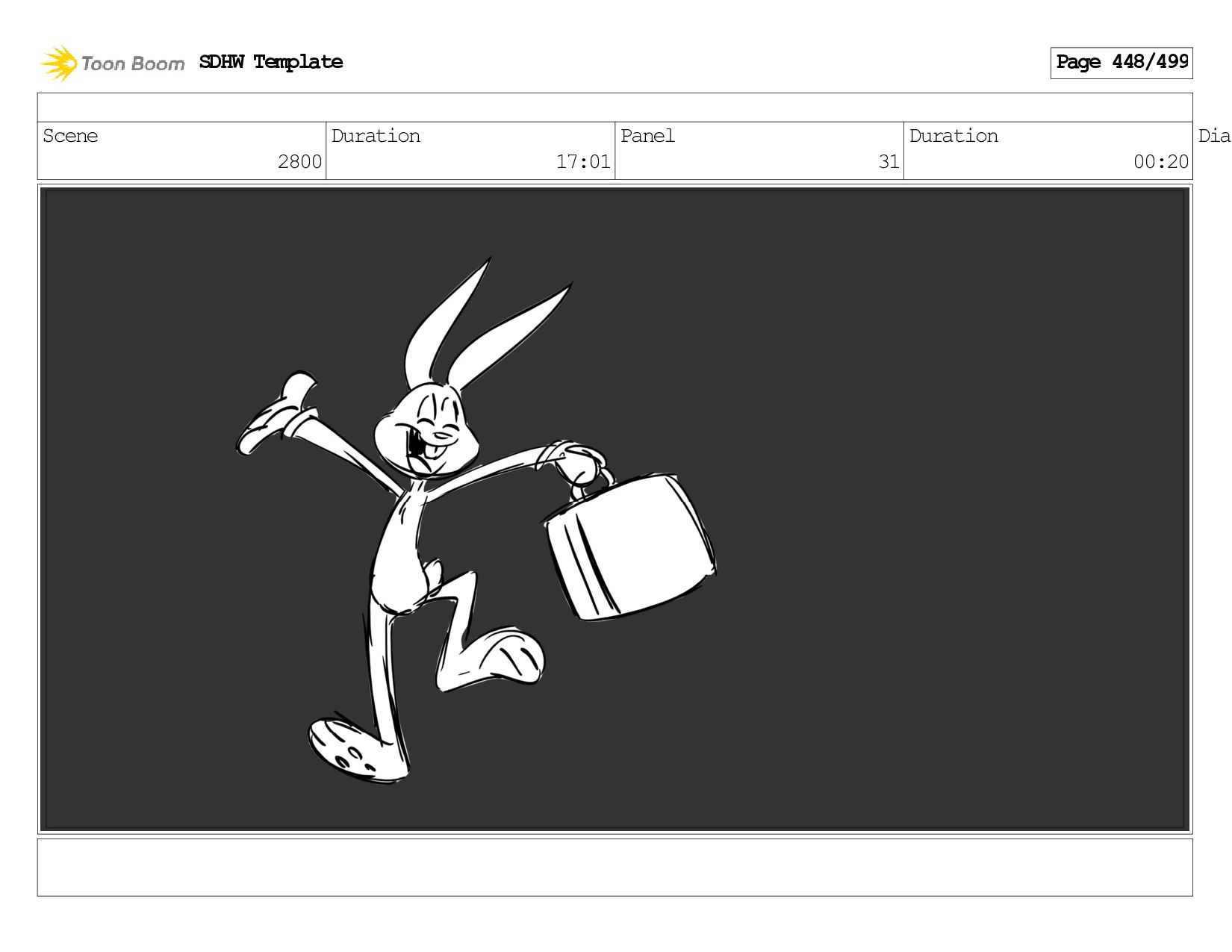Viewport: 1232px width, 952px height.
Task: Click the Scene label
Action: [70, 136]
